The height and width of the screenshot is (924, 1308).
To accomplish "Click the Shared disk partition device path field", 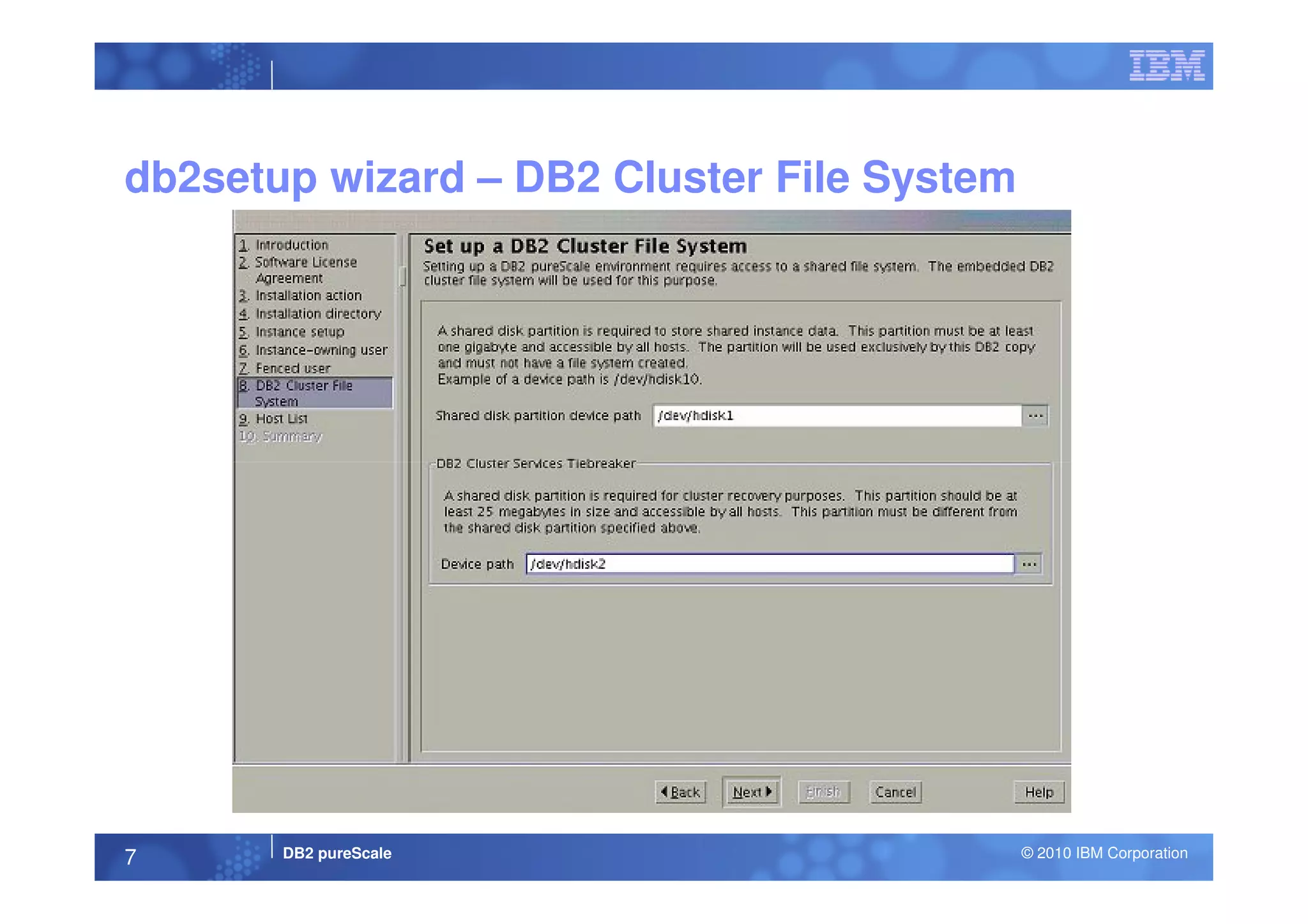I will [x=837, y=416].
